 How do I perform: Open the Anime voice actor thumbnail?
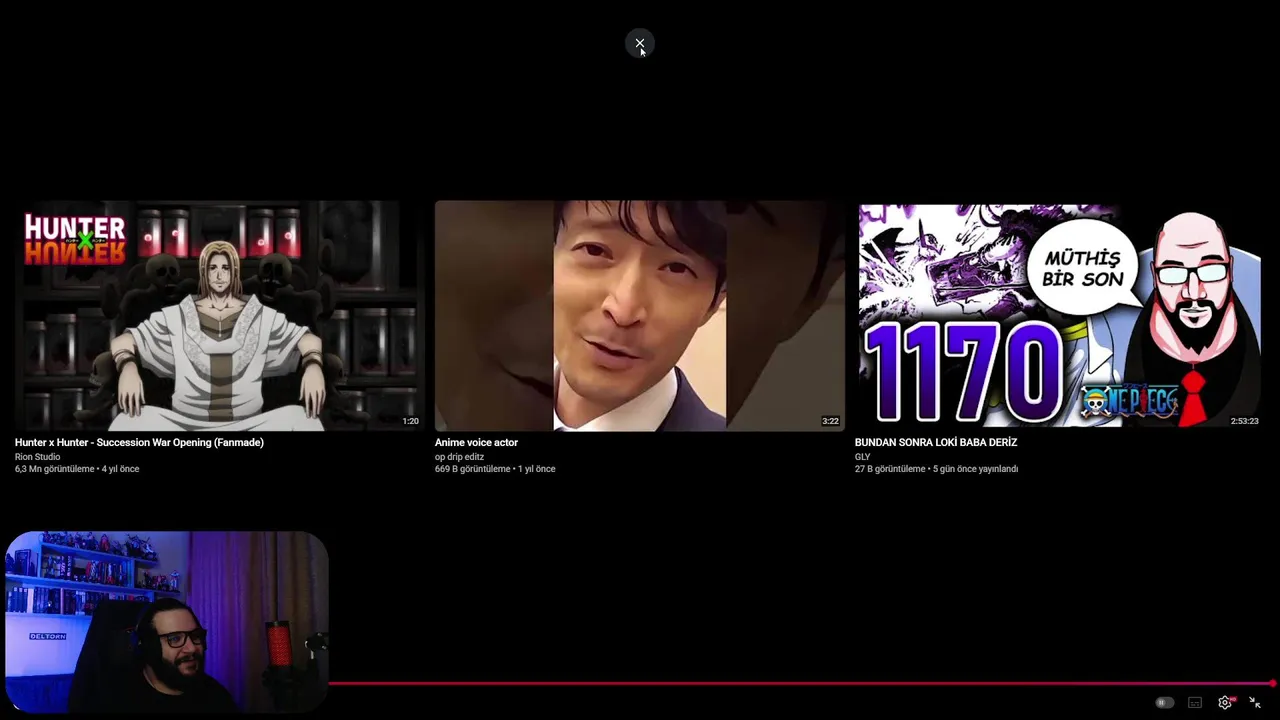pyautogui.click(x=640, y=315)
